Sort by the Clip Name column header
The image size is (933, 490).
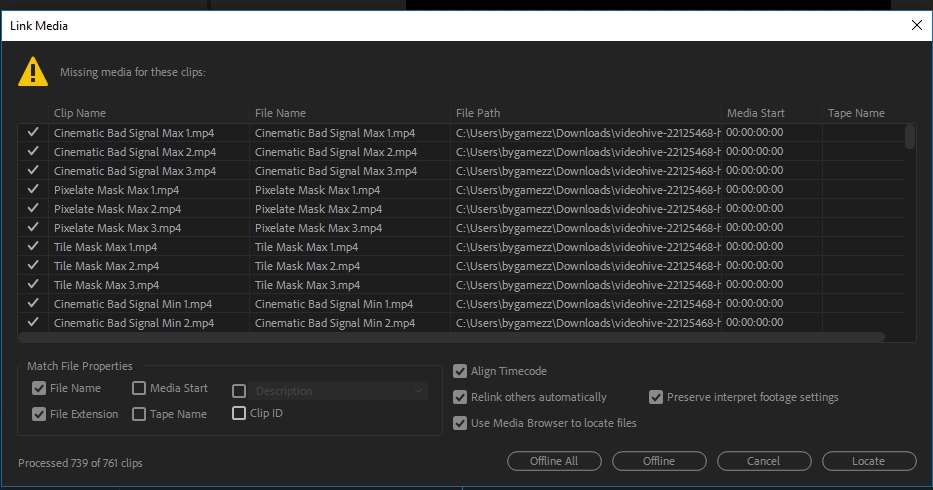[x=80, y=113]
